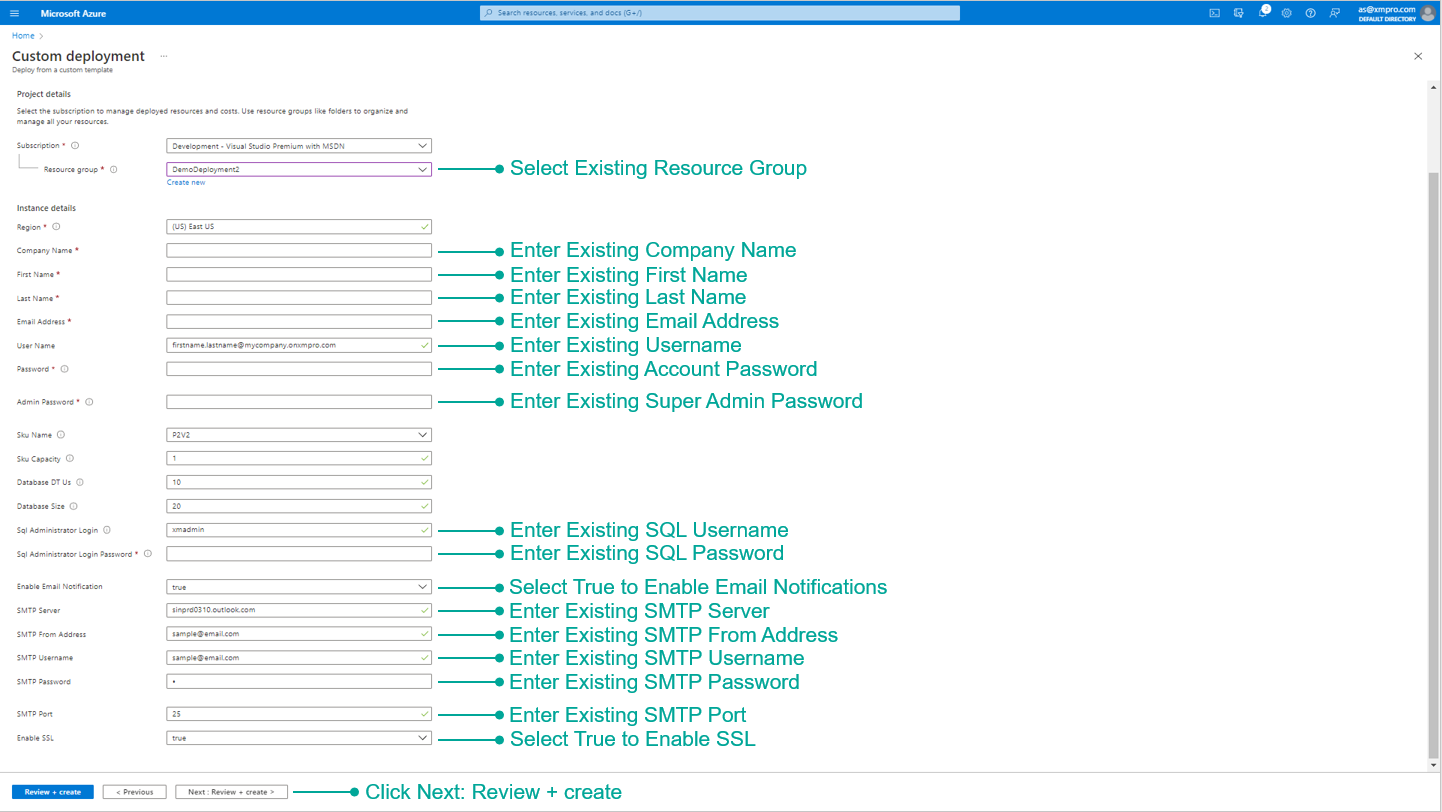Click the SMTP Port field
The height and width of the screenshot is (812, 1442).
(299, 714)
